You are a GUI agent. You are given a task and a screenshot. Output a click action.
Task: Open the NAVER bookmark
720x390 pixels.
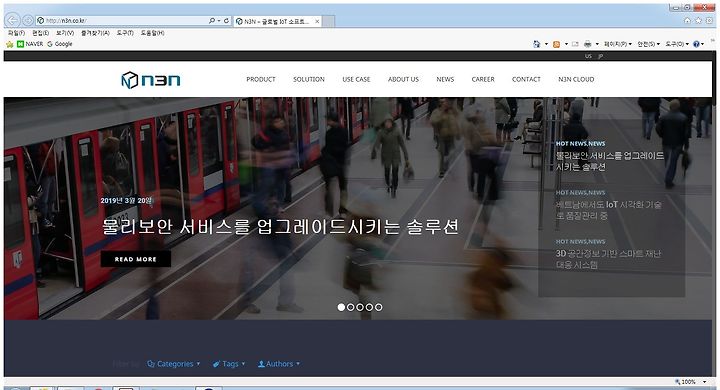30,44
